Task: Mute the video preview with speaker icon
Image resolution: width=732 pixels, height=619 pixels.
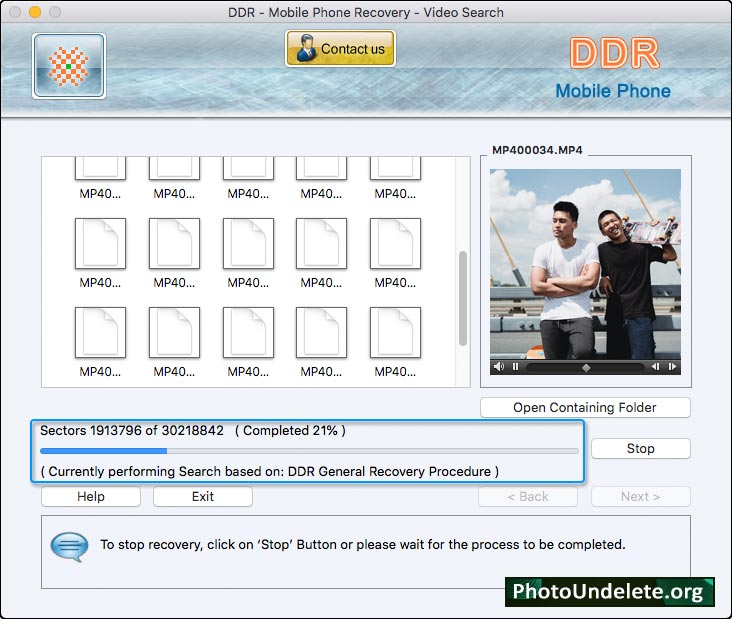Action: (x=499, y=366)
